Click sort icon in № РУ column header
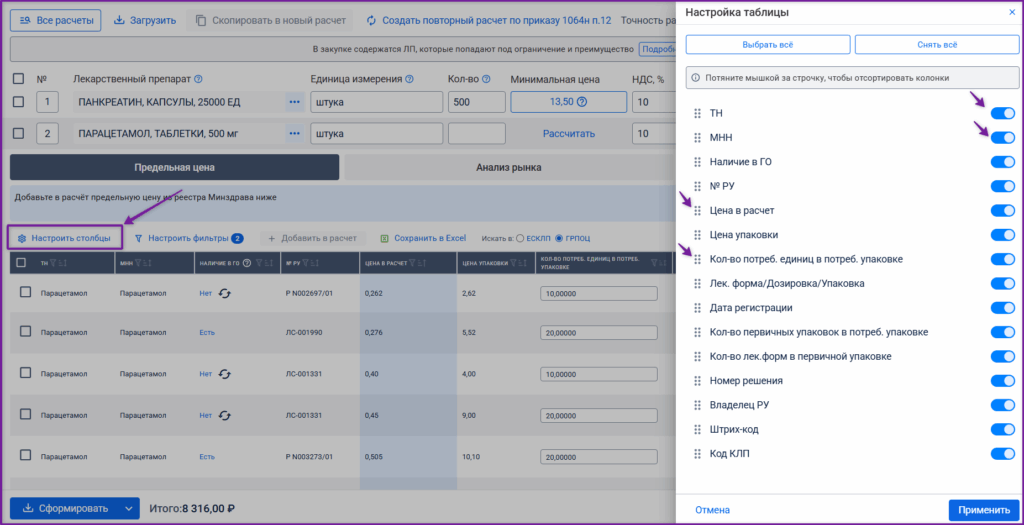1024x525 pixels. pyautogui.click(x=315, y=263)
